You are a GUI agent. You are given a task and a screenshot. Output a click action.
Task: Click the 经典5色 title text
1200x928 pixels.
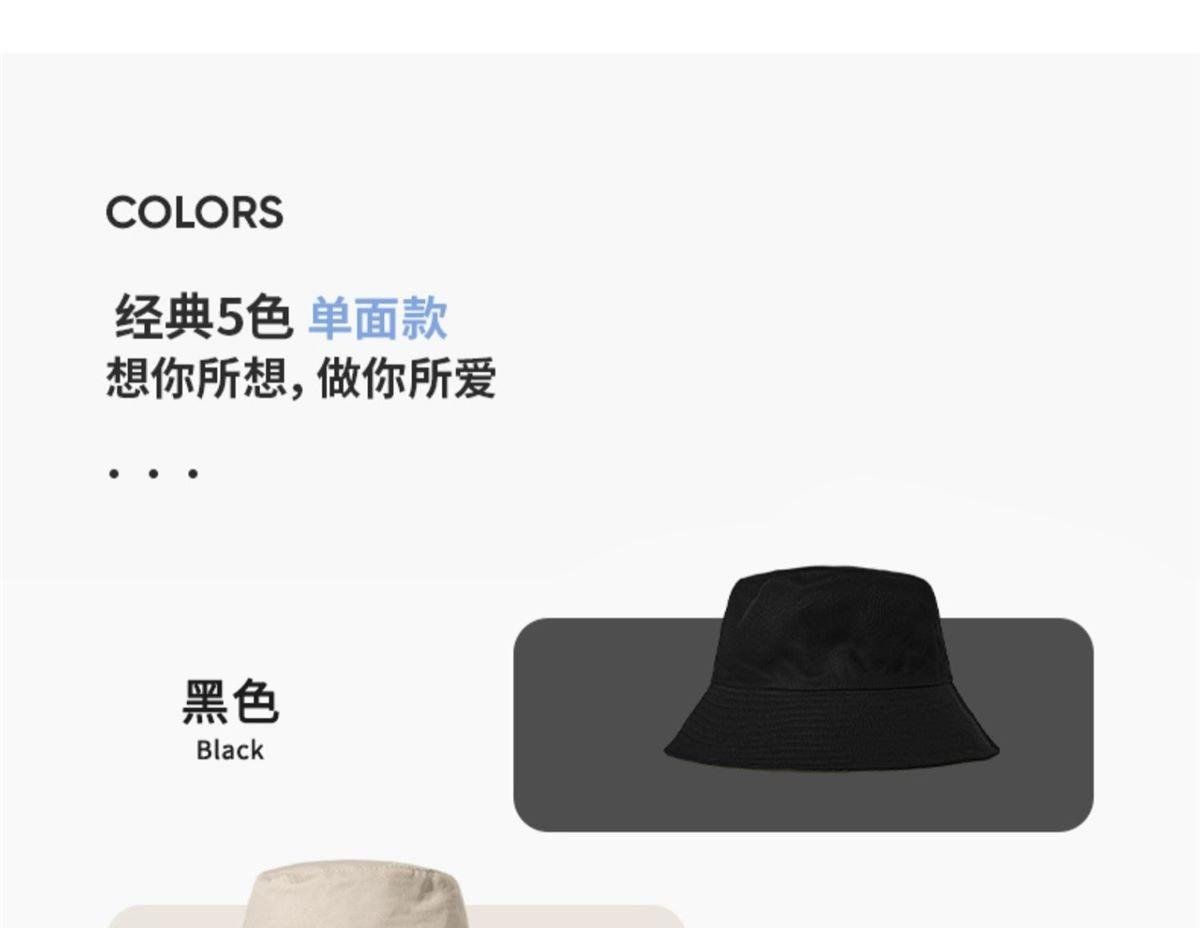(203, 319)
